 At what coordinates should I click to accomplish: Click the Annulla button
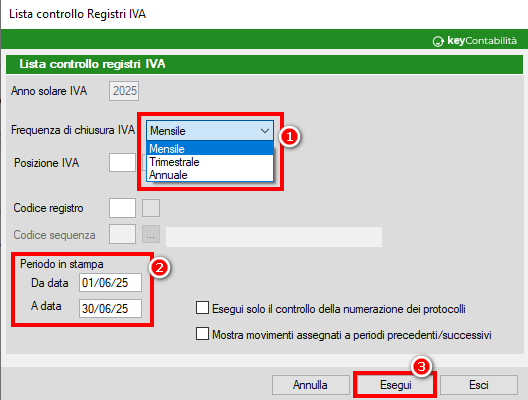[x=310, y=385]
